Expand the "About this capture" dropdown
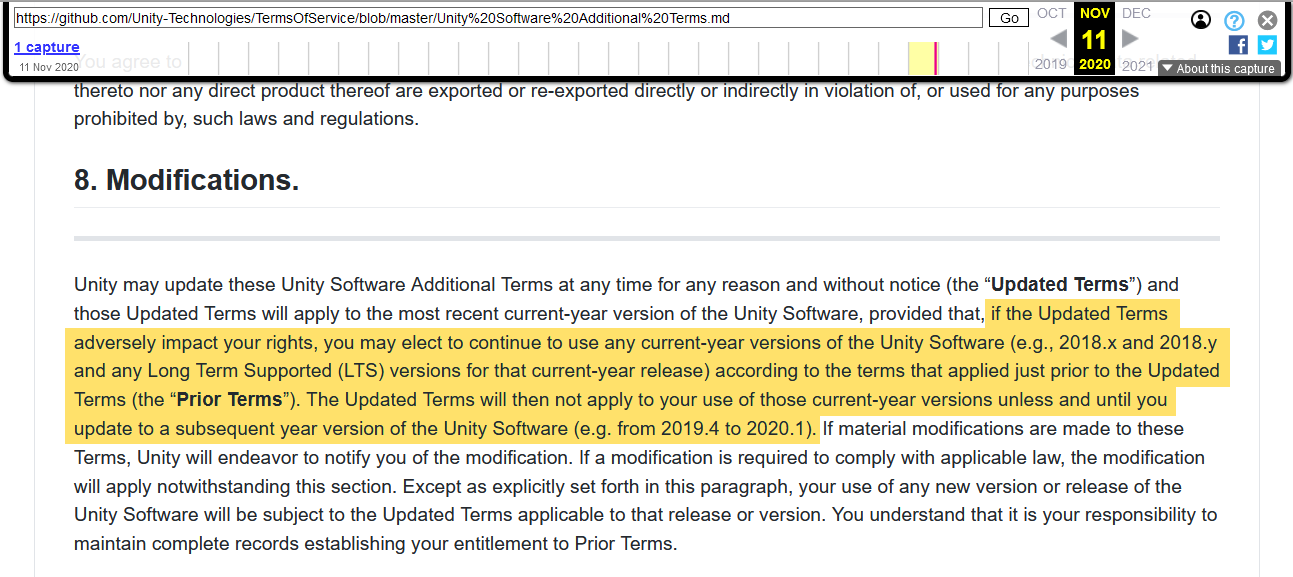Screen dimensions: 1293x577 [1218, 69]
